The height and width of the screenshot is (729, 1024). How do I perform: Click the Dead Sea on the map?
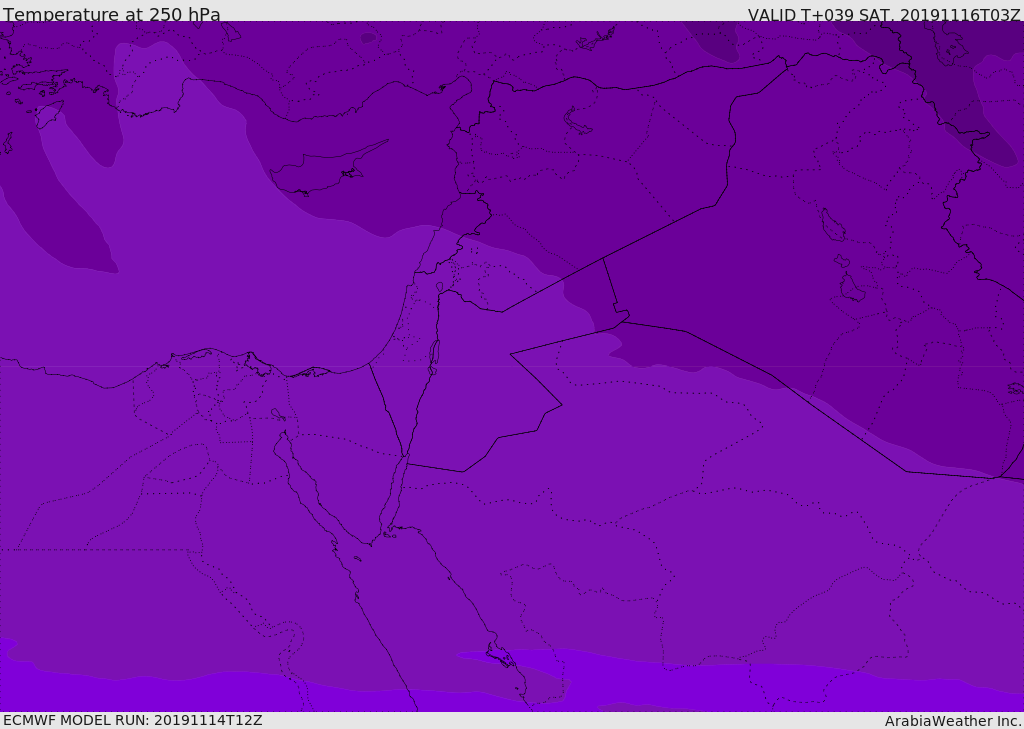434,355
